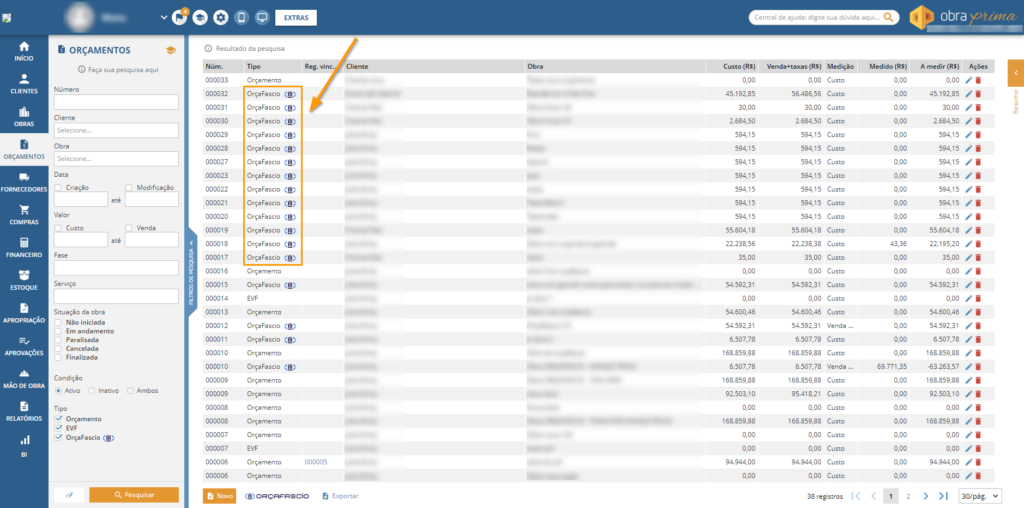Screen dimensions: 1024x508
Task: Tick the Venda value checkbox
Action: [129, 228]
